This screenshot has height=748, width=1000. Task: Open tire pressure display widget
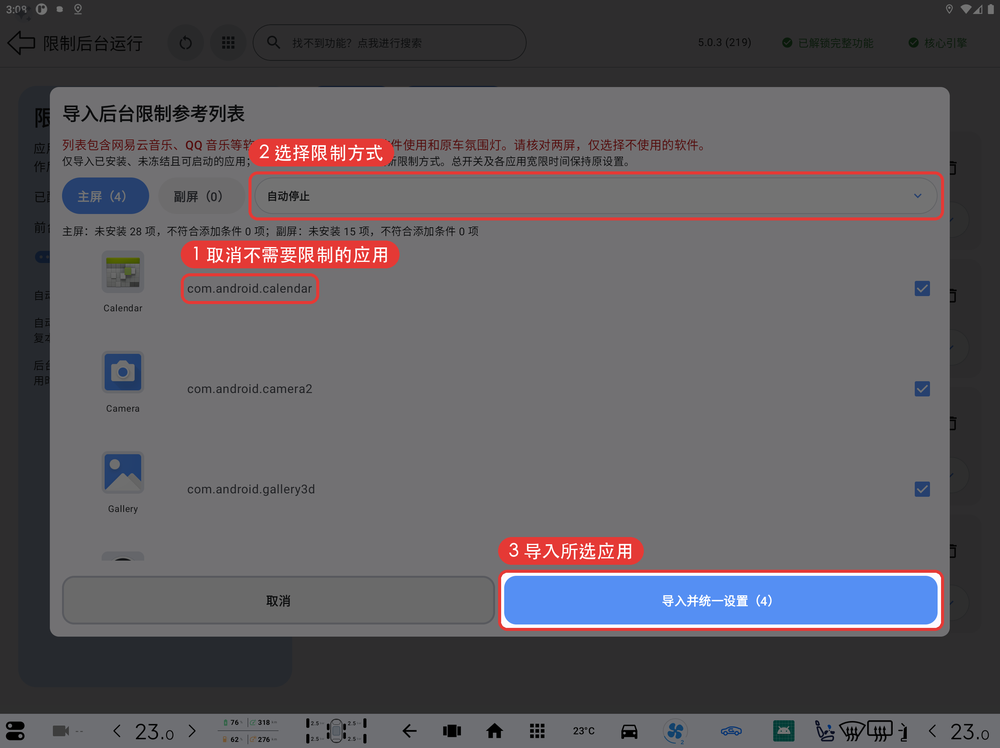(x=336, y=731)
